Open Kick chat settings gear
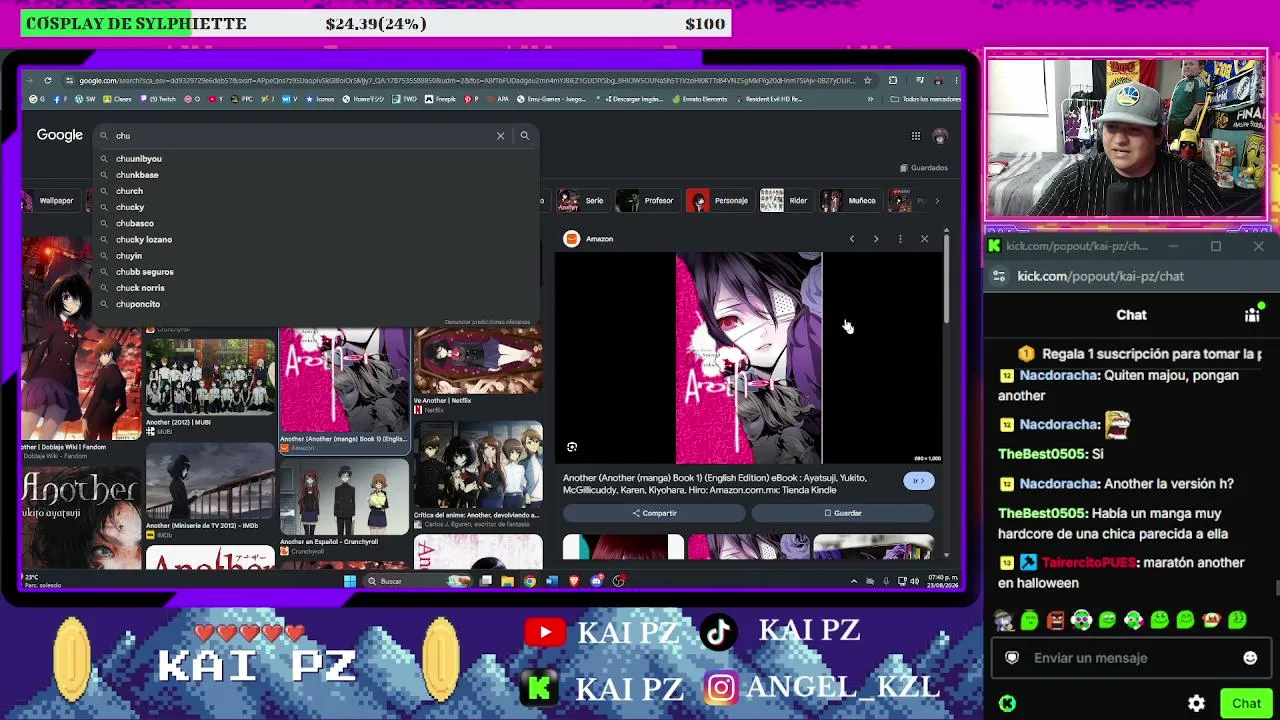Screen dimensions: 1280x720 1196,703
